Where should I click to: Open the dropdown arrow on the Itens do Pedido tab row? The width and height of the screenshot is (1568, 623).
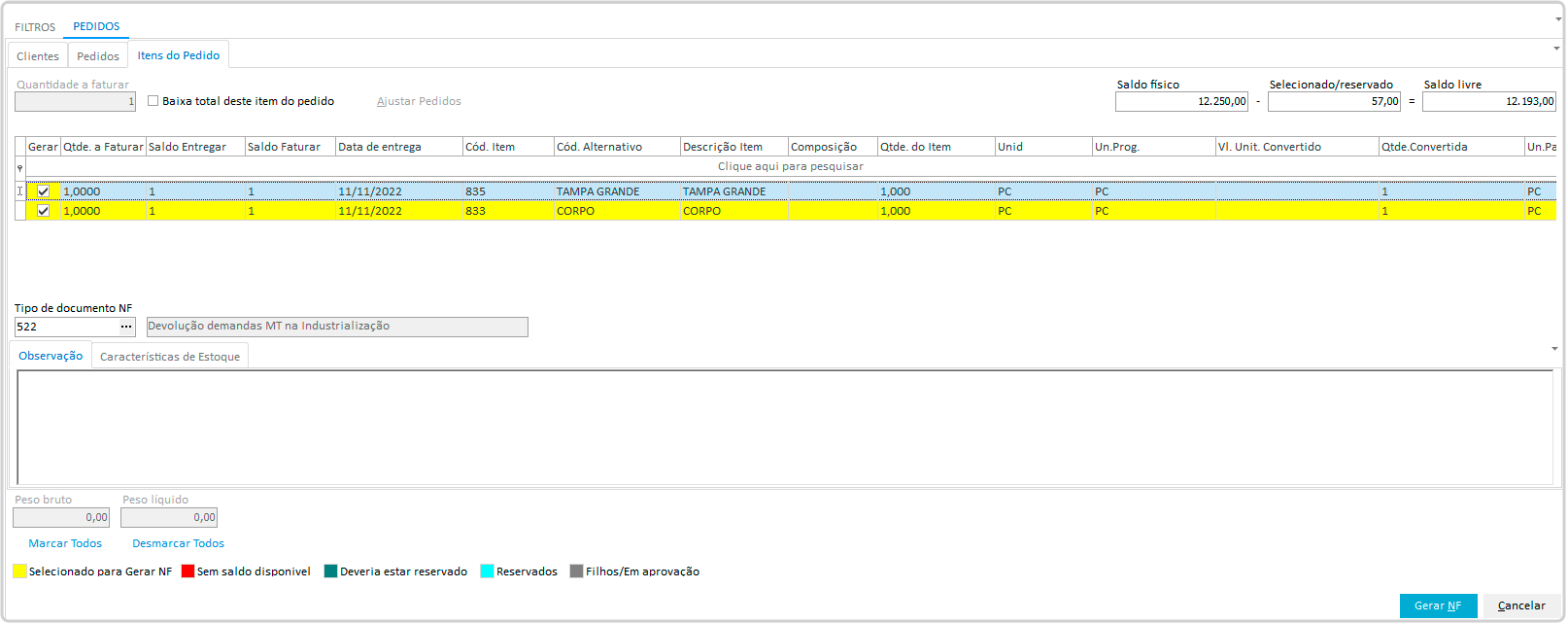[1555, 49]
